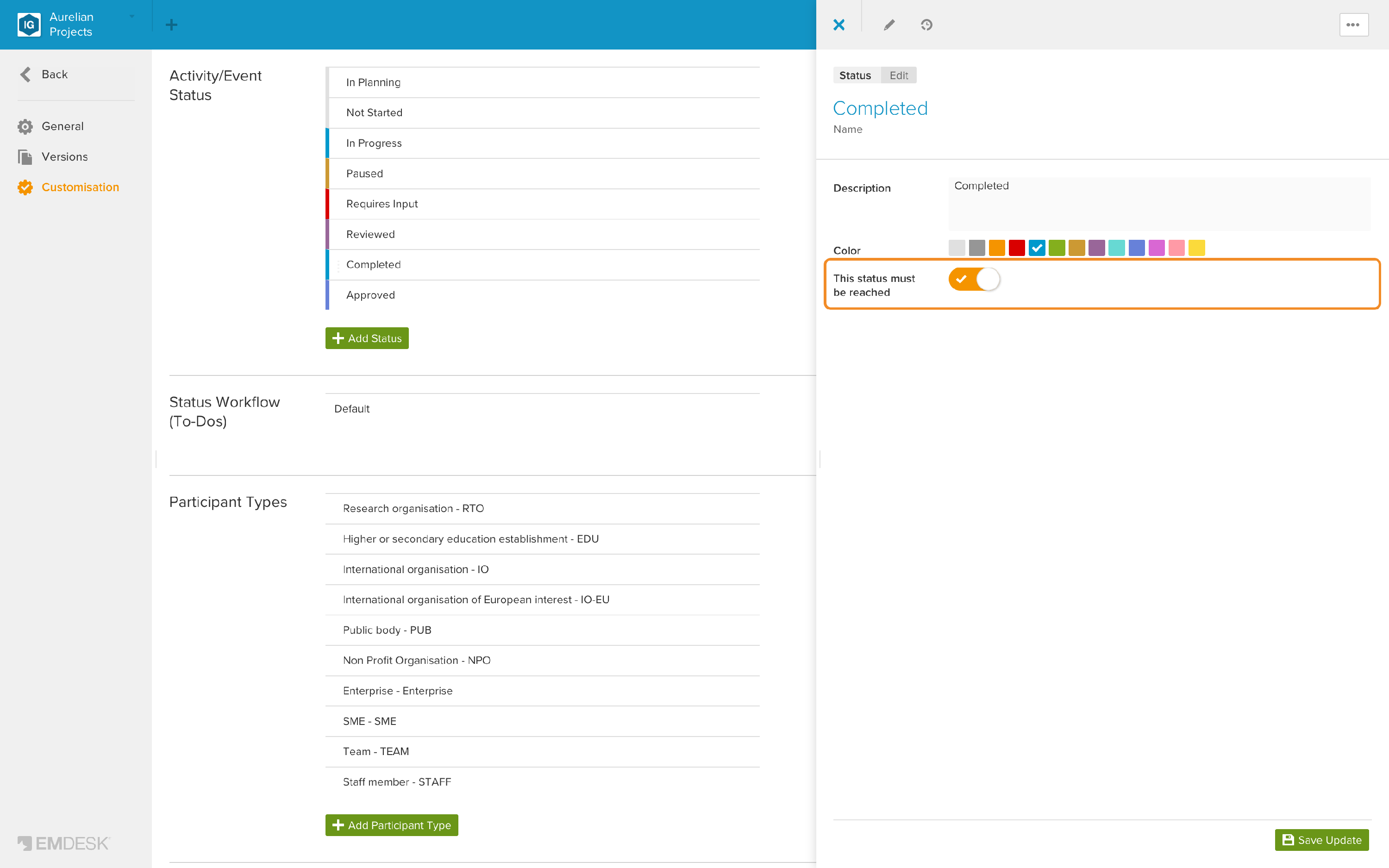
Task: Click the IG Aurelian Projects logo
Action: tap(29, 25)
